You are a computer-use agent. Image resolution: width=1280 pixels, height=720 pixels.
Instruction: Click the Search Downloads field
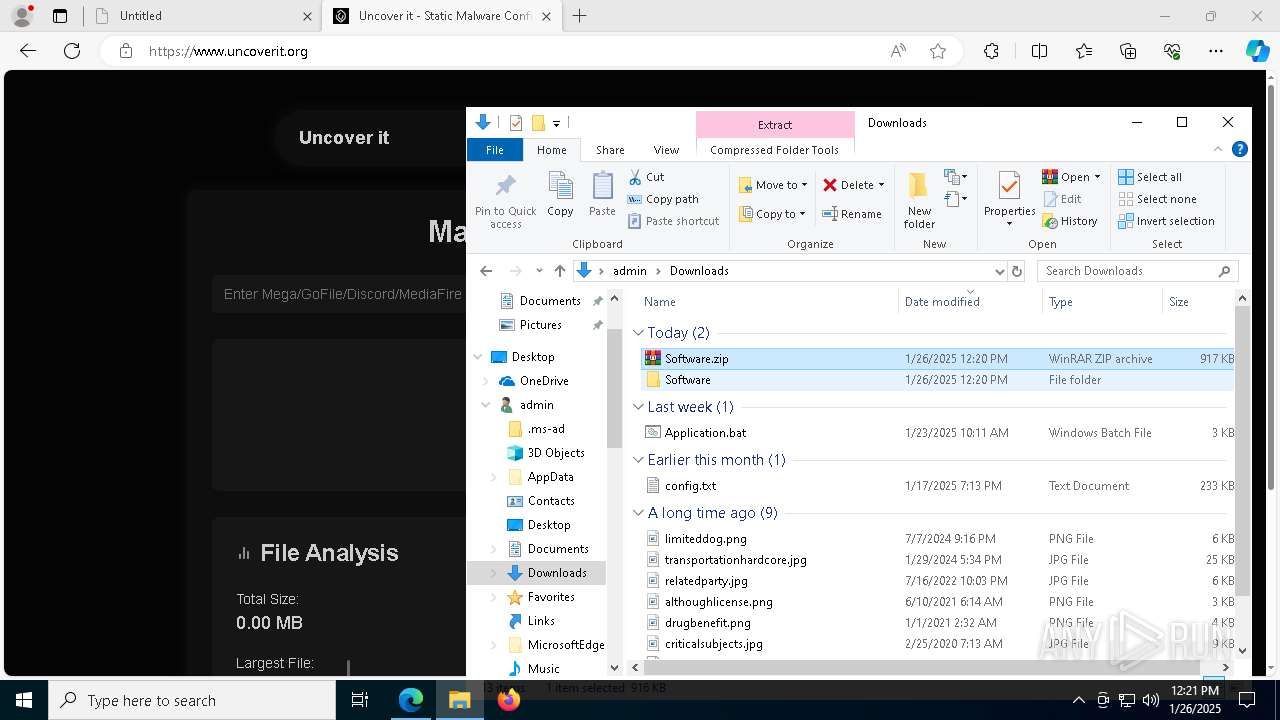[x=1138, y=271]
